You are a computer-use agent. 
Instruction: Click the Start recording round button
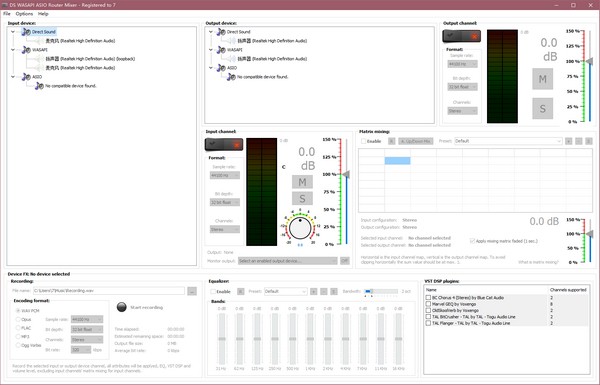(x=122, y=307)
